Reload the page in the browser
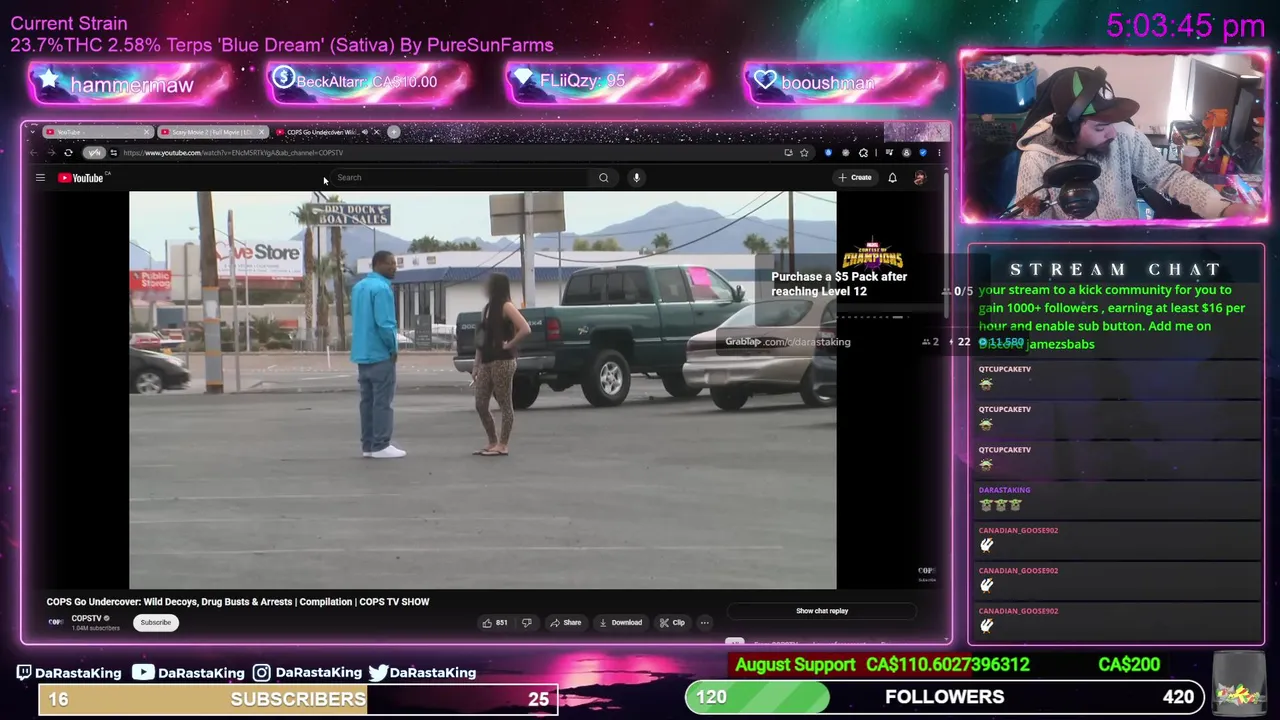 68,153
